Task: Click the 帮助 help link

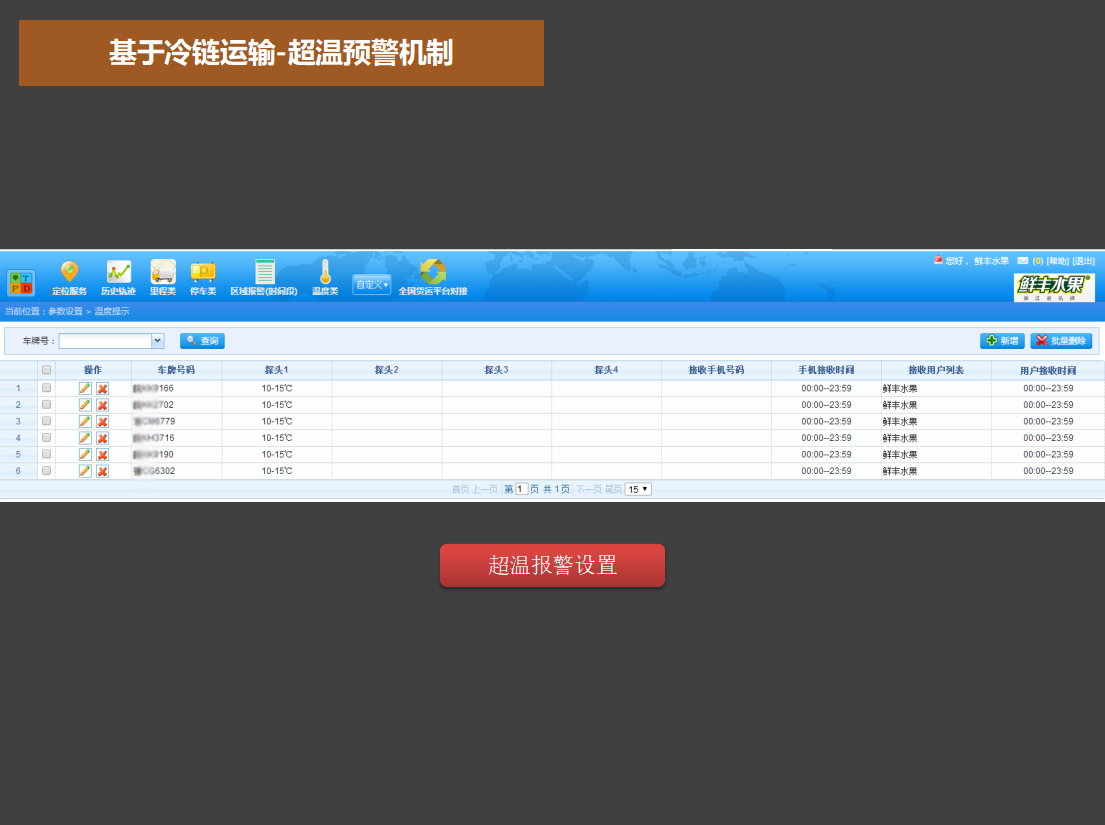Action: 1057,261
